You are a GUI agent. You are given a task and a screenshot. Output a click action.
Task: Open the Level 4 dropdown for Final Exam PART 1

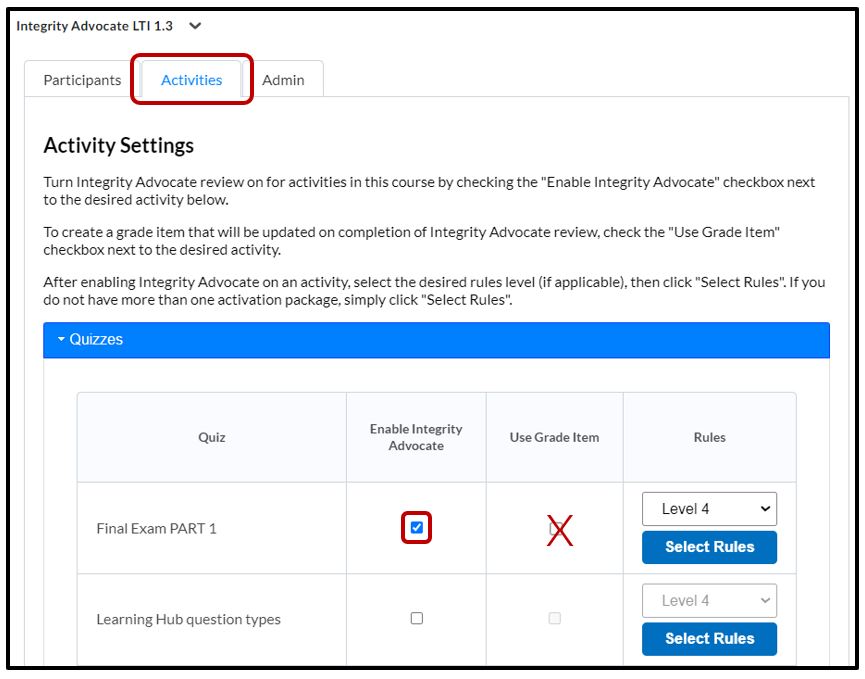click(709, 509)
